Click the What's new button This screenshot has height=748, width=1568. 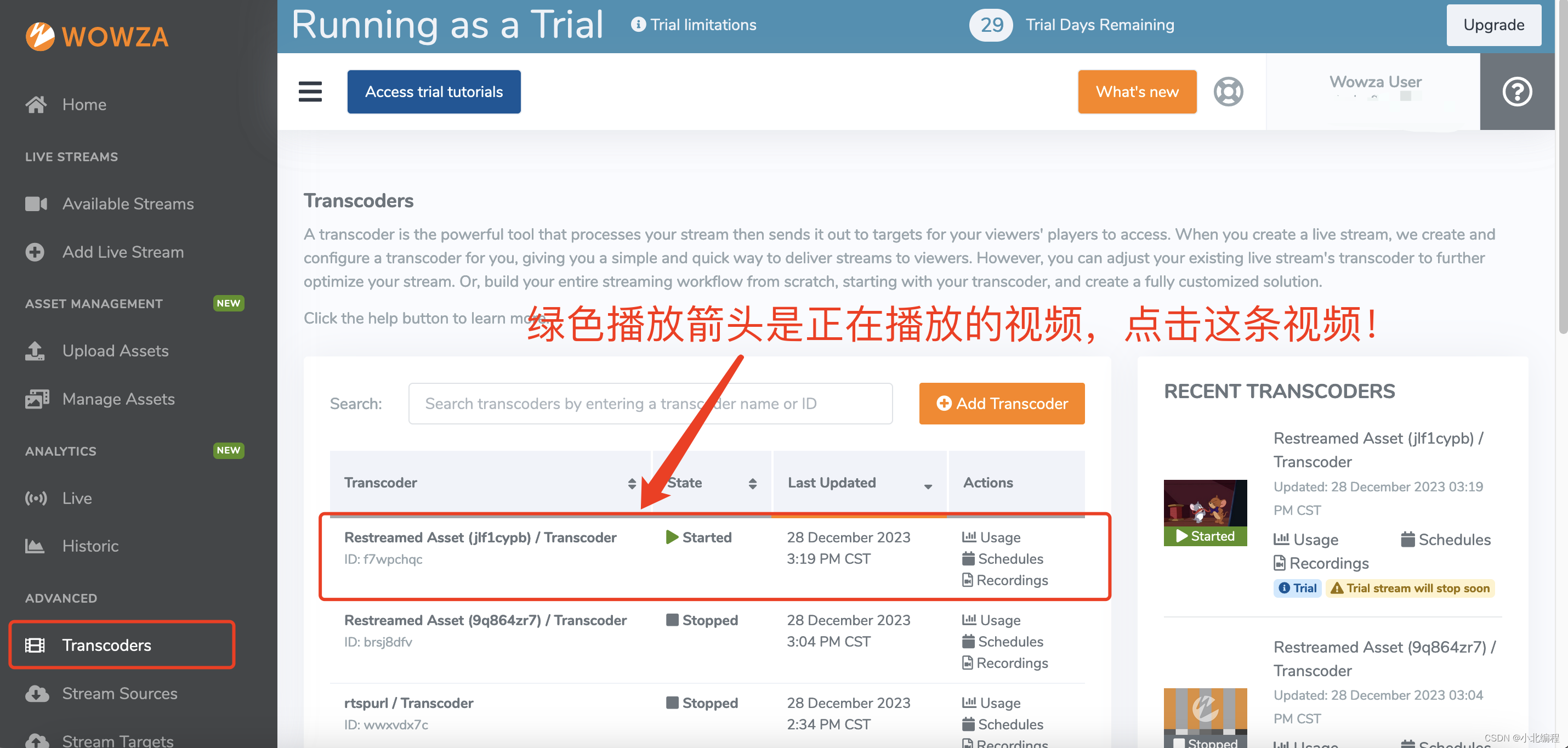tap(1137, 92)
